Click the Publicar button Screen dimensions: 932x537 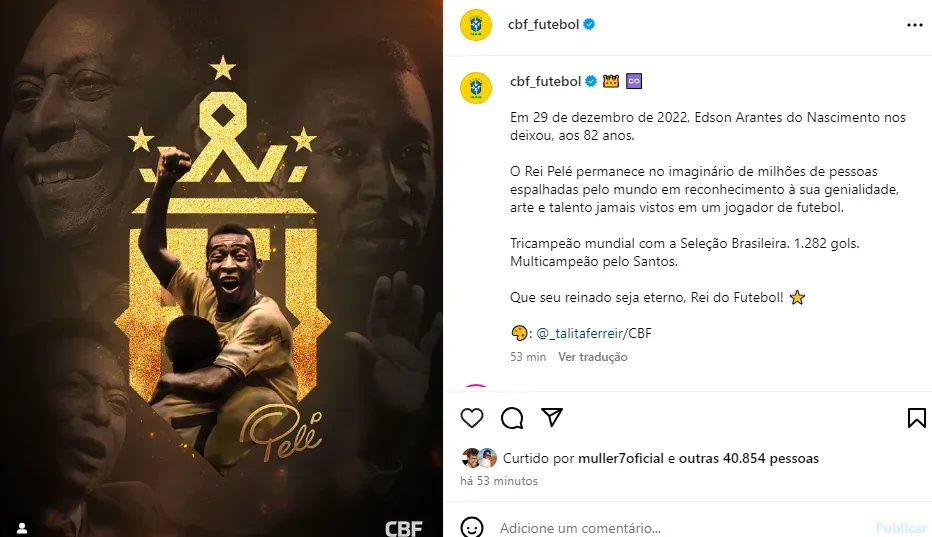(x=901, y=528)
